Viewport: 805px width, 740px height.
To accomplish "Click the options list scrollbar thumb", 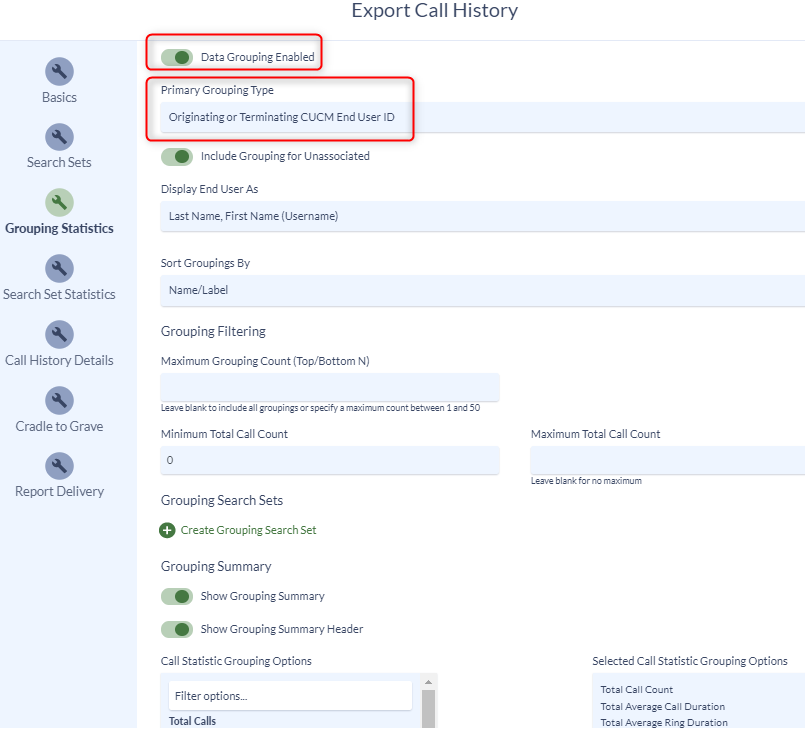I will click(429, 709).
